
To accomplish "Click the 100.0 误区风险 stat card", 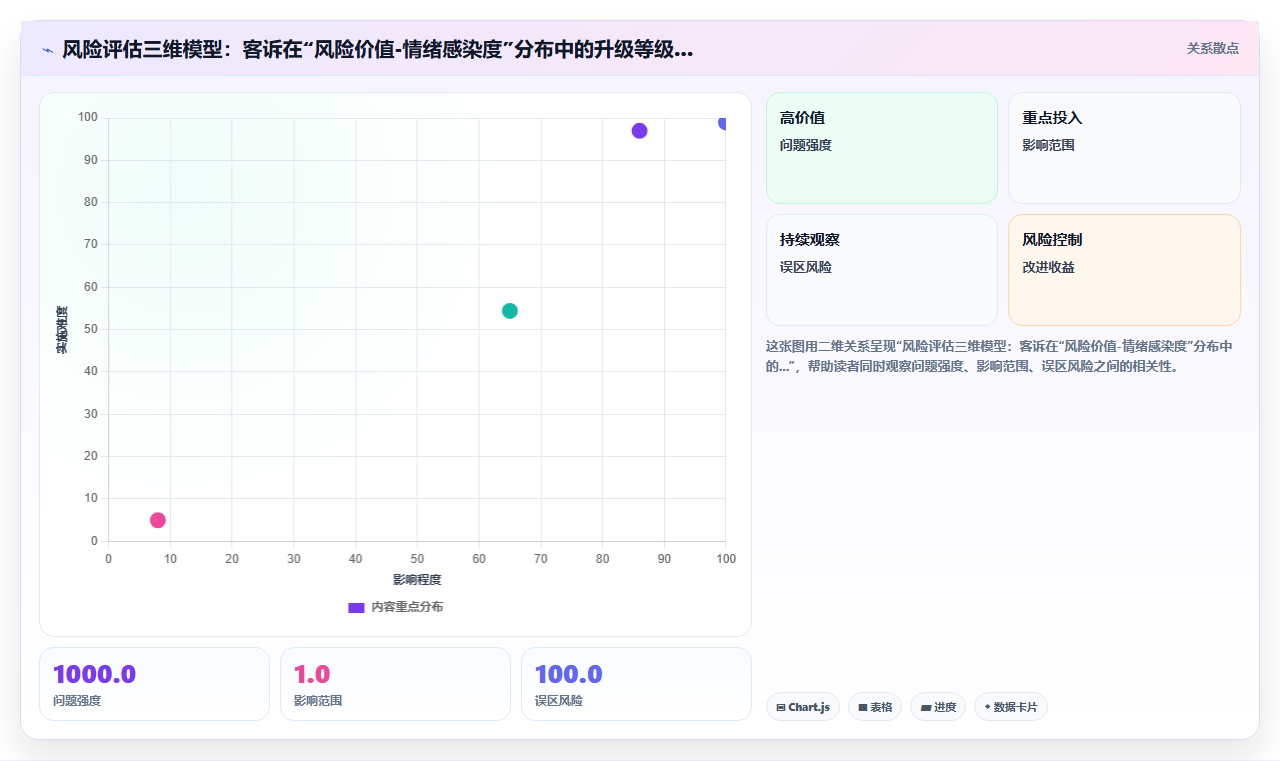I will (x=636, y=684).
